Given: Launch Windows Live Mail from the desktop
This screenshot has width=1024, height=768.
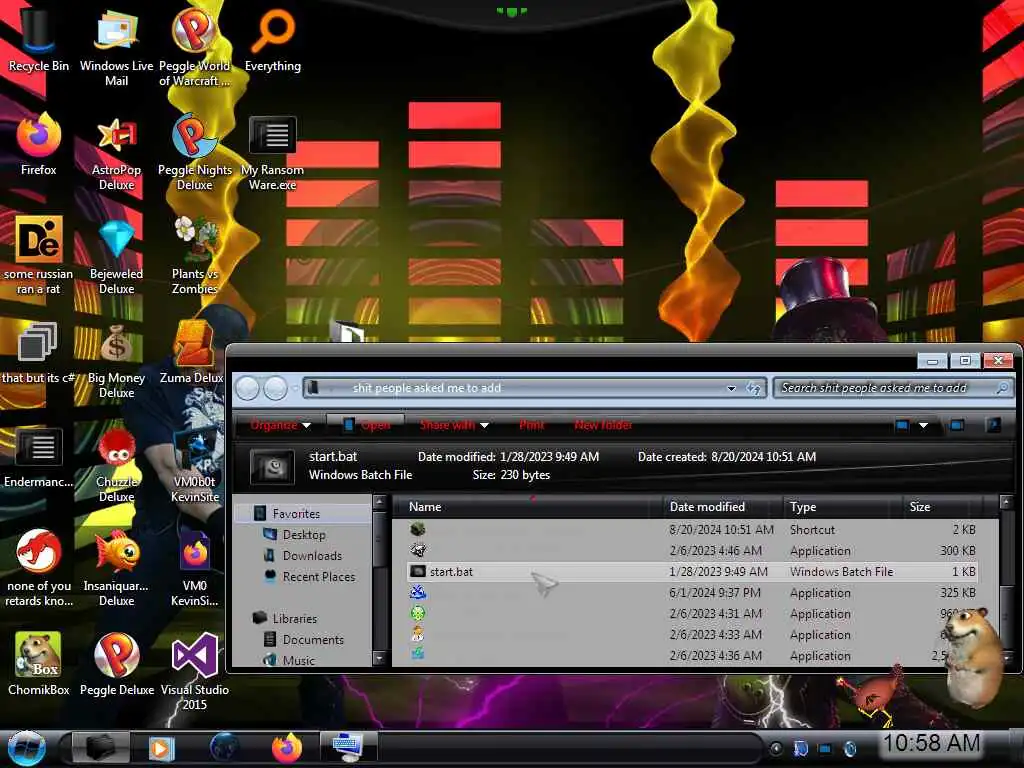Looking at the screenshot, I should click(x=116, y=47).
